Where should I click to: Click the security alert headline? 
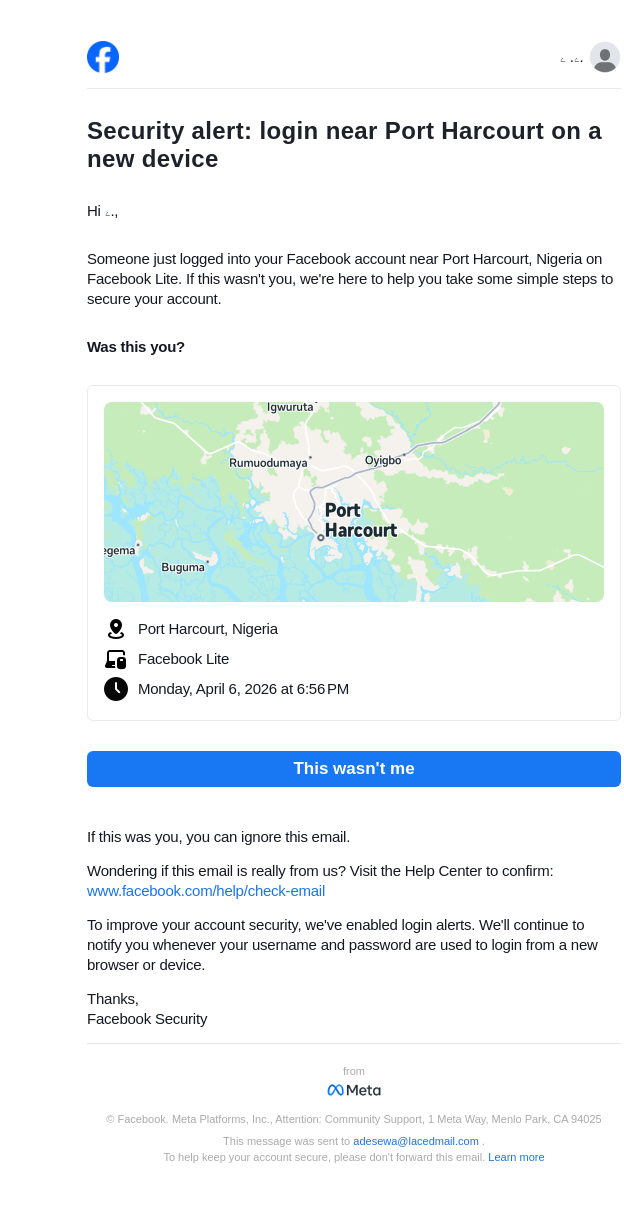click(x=344, y=145)
